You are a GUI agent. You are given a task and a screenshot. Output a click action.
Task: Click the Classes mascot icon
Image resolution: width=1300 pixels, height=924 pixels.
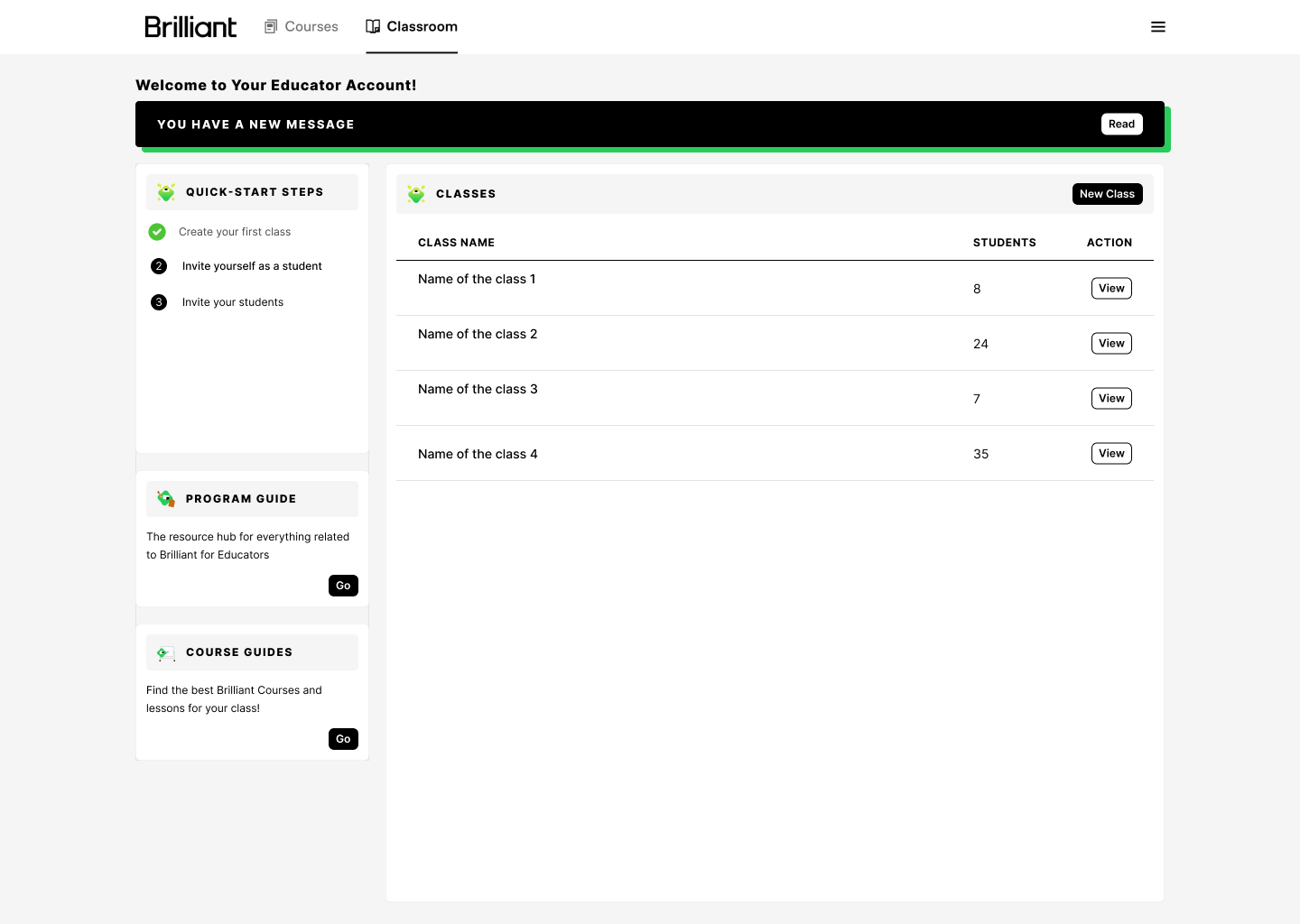(x=416, y=194)
